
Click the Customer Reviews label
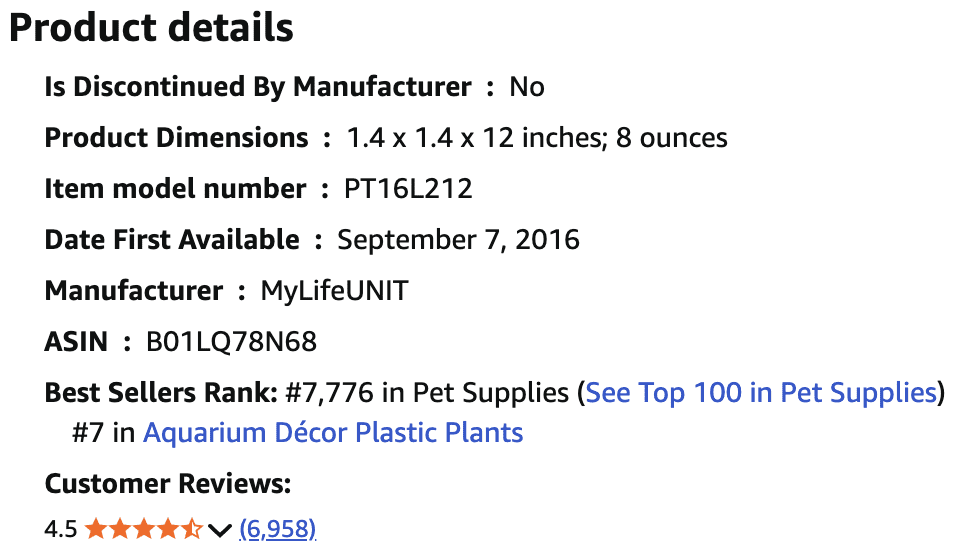(x=168, y=485)
